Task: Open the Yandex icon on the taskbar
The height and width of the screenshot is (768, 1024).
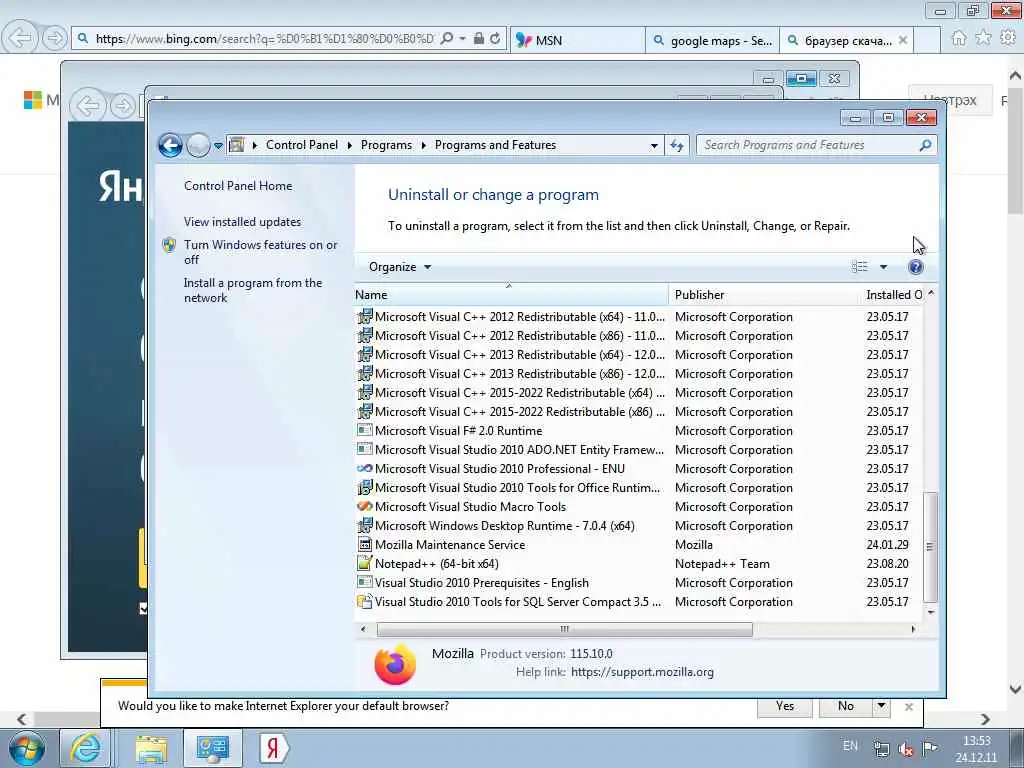Action: (x=274, y=748)
